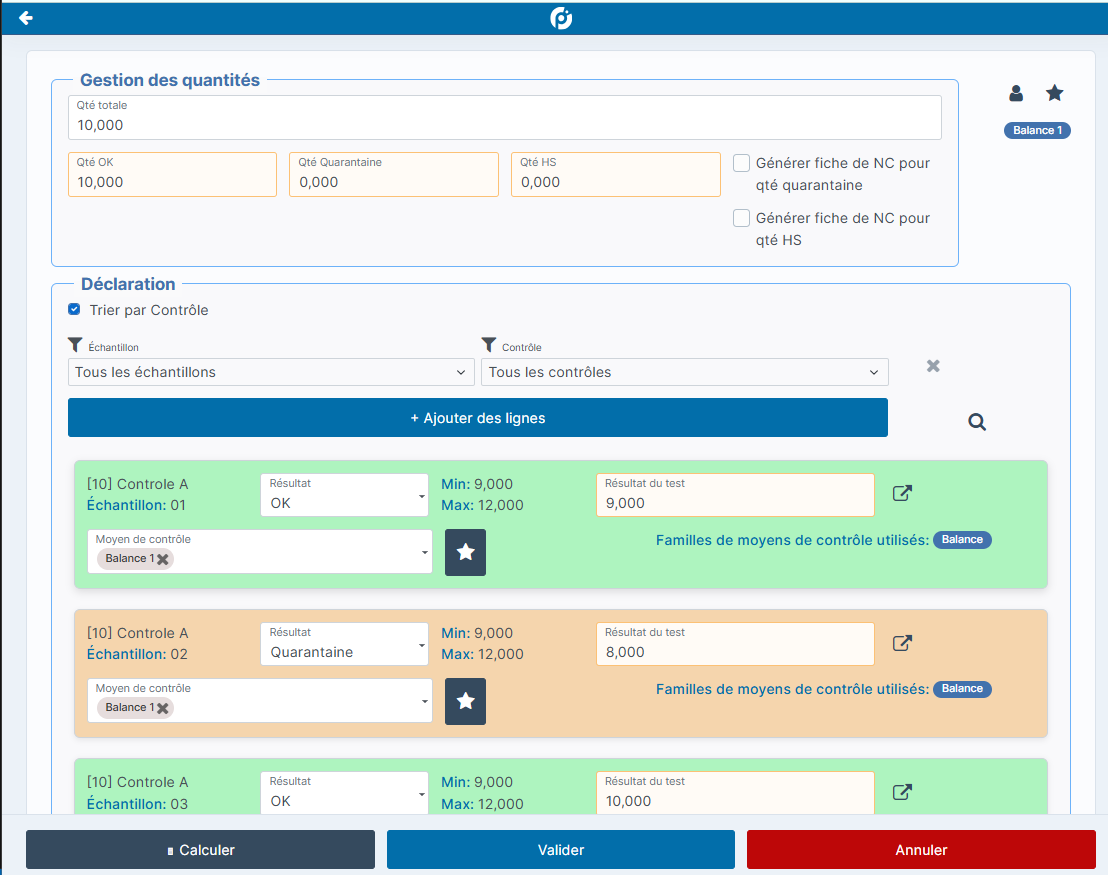Expand Moyen de contrôle dropdown for Échantillon 01

(426, 553)
